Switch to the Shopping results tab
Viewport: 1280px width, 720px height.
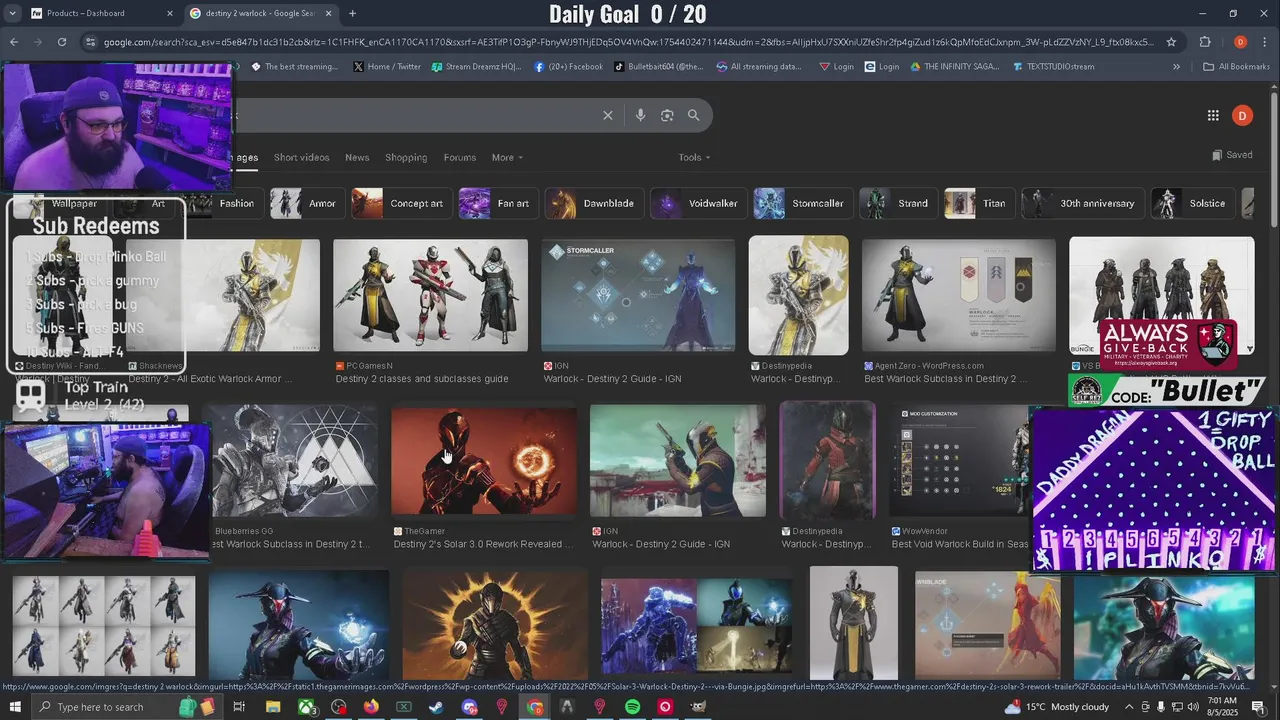tap(406, 157)
